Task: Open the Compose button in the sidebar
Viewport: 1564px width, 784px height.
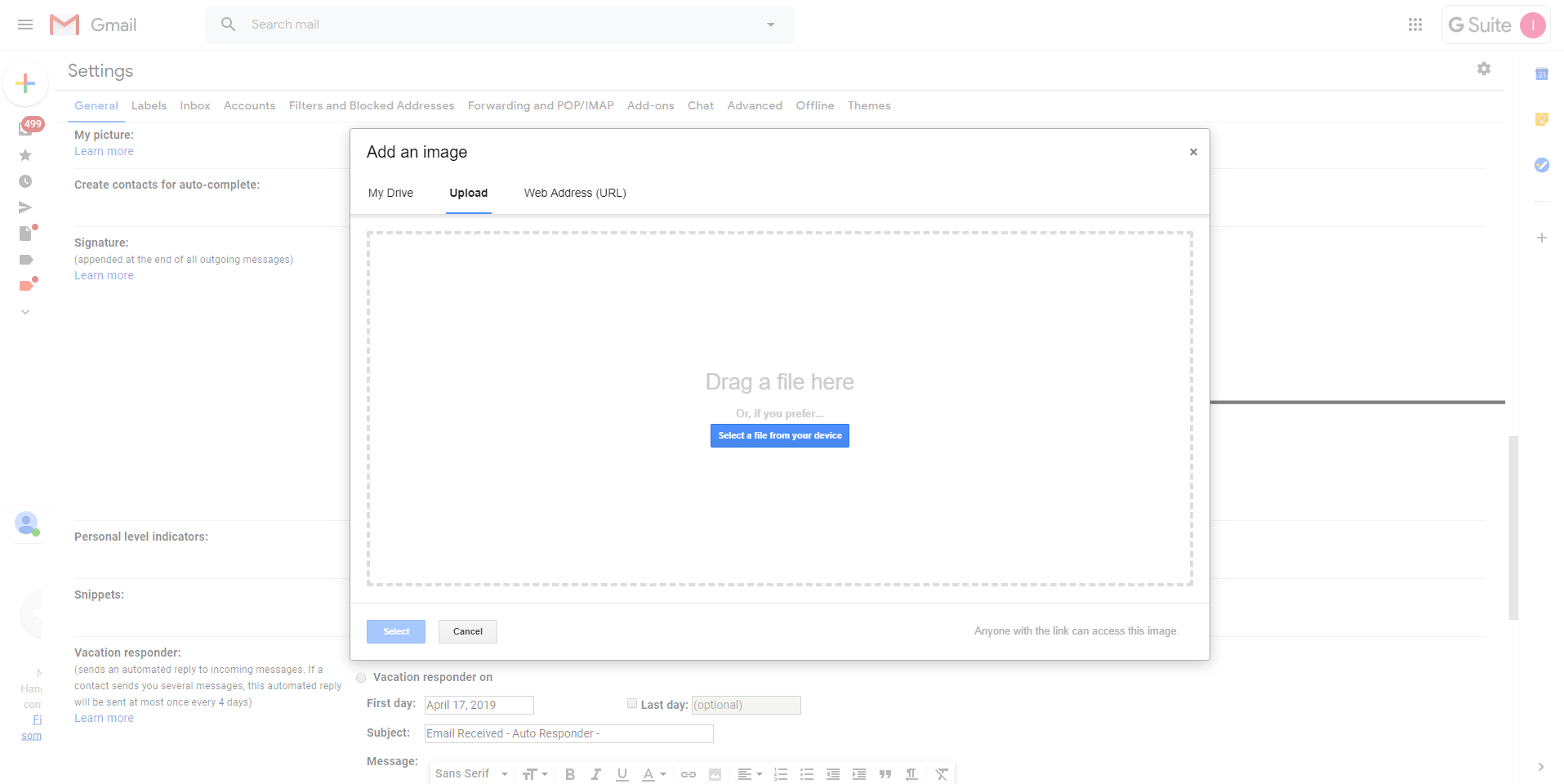Action: (x=25, y=82)
